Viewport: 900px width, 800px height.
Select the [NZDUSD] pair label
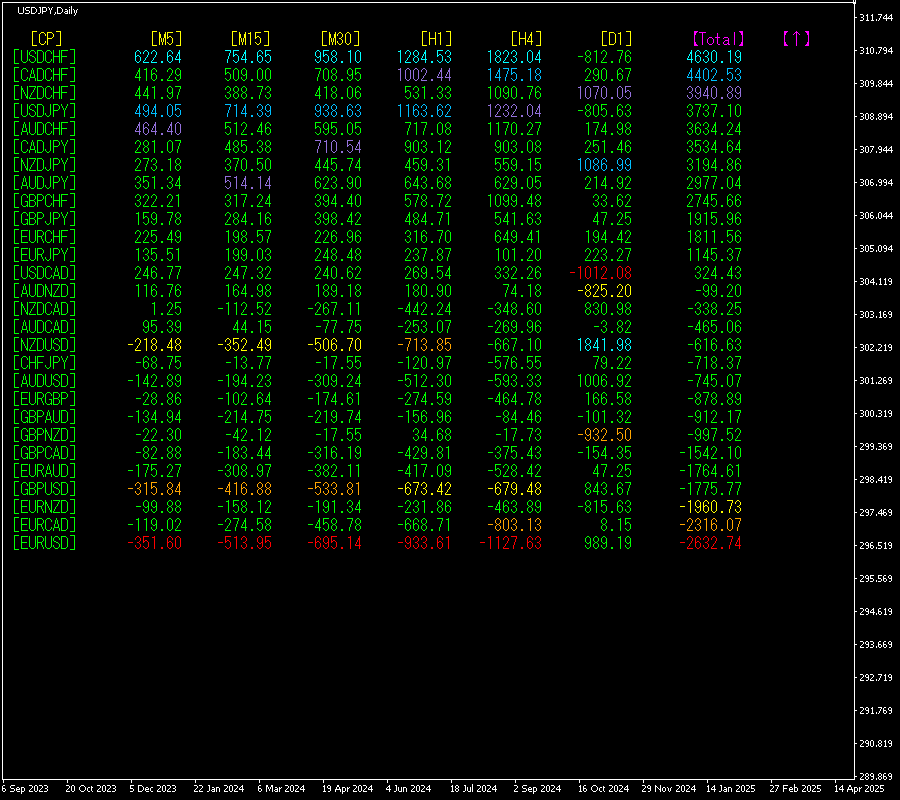pyautogui.click(x=45, y=345)
